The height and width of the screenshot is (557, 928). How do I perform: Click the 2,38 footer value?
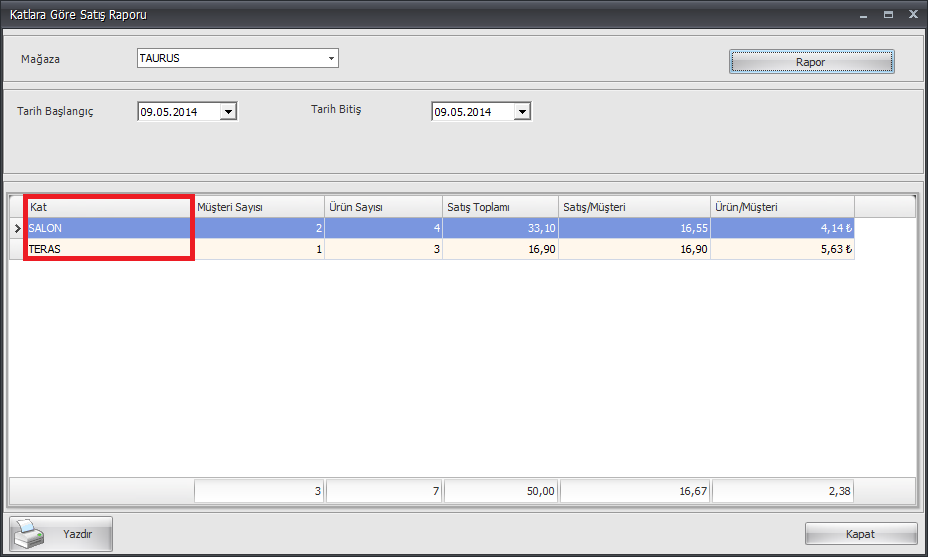(x=782, y=491)
